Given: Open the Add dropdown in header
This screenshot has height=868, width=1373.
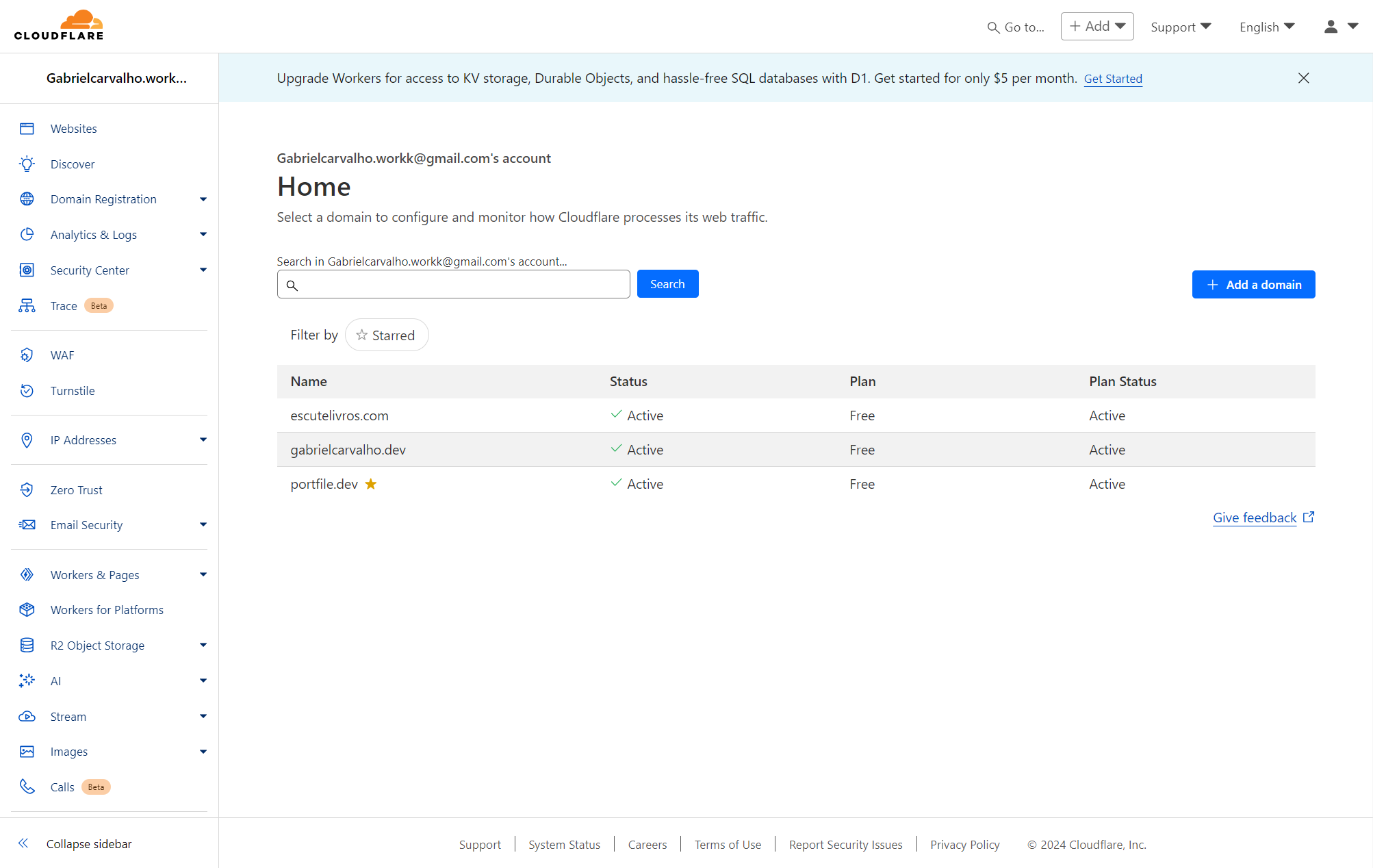Looking at the screenshot, I should (1097, 26).
